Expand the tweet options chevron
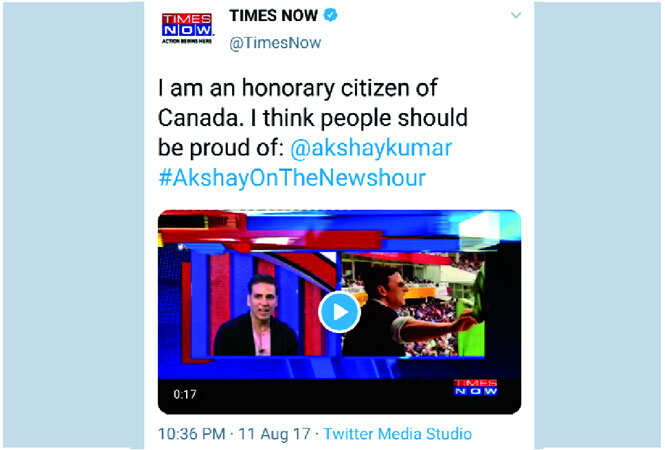 pos(516,15)
